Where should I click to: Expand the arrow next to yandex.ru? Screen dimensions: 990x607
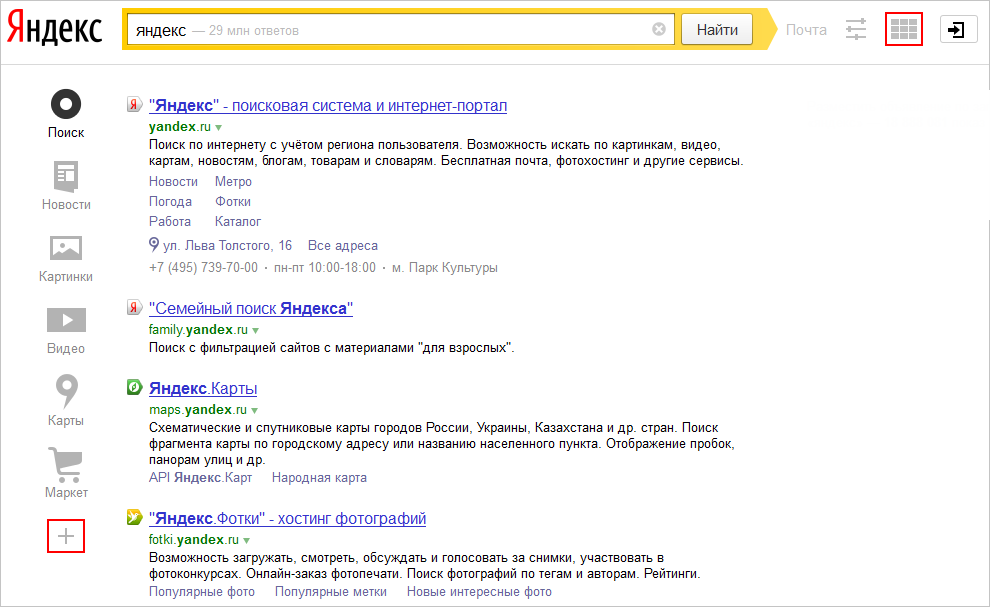click(x=218, y=128)
